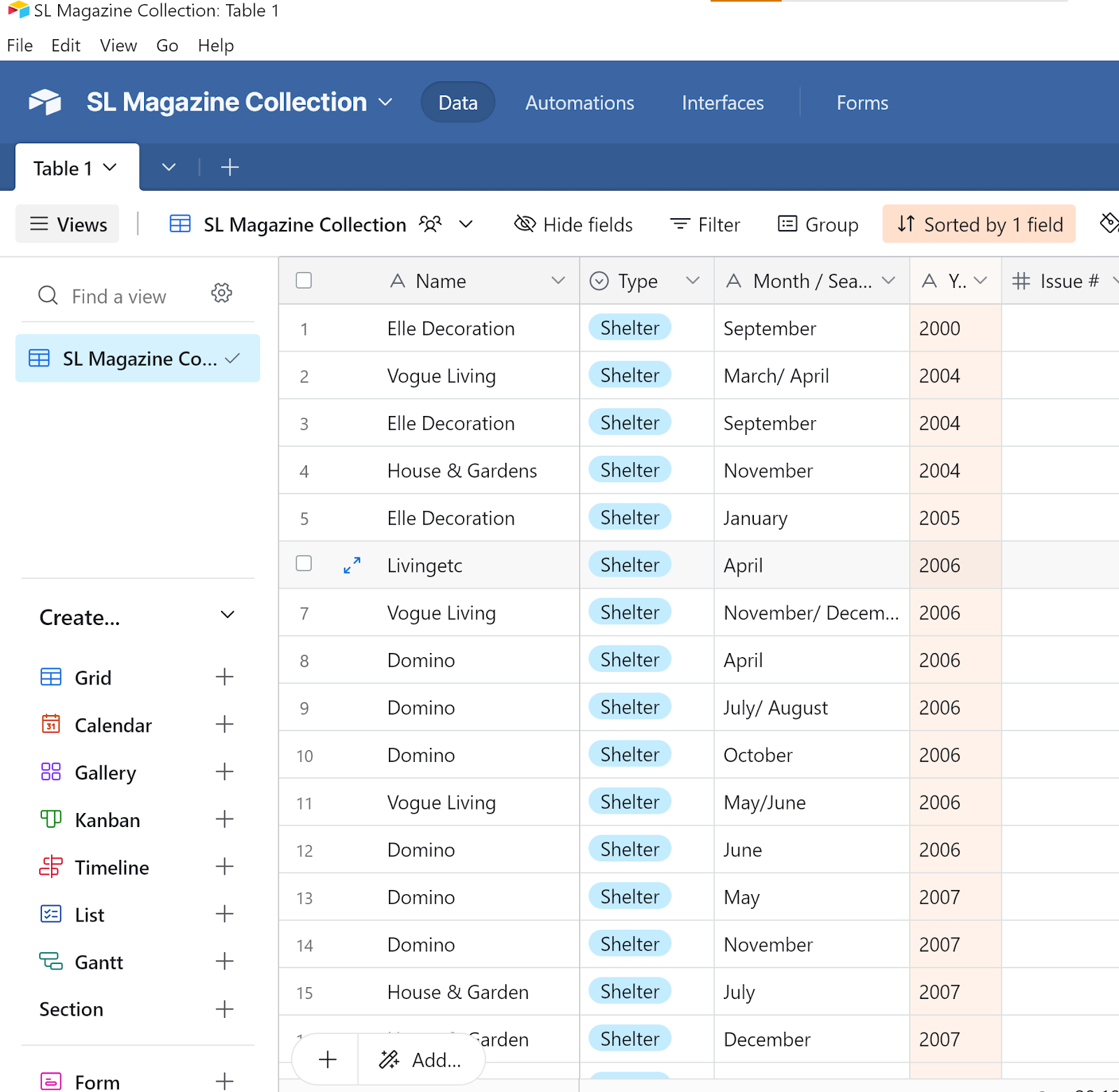Add a new Form view plus
This screenshot has width=1119, height=1092.
224,1082
